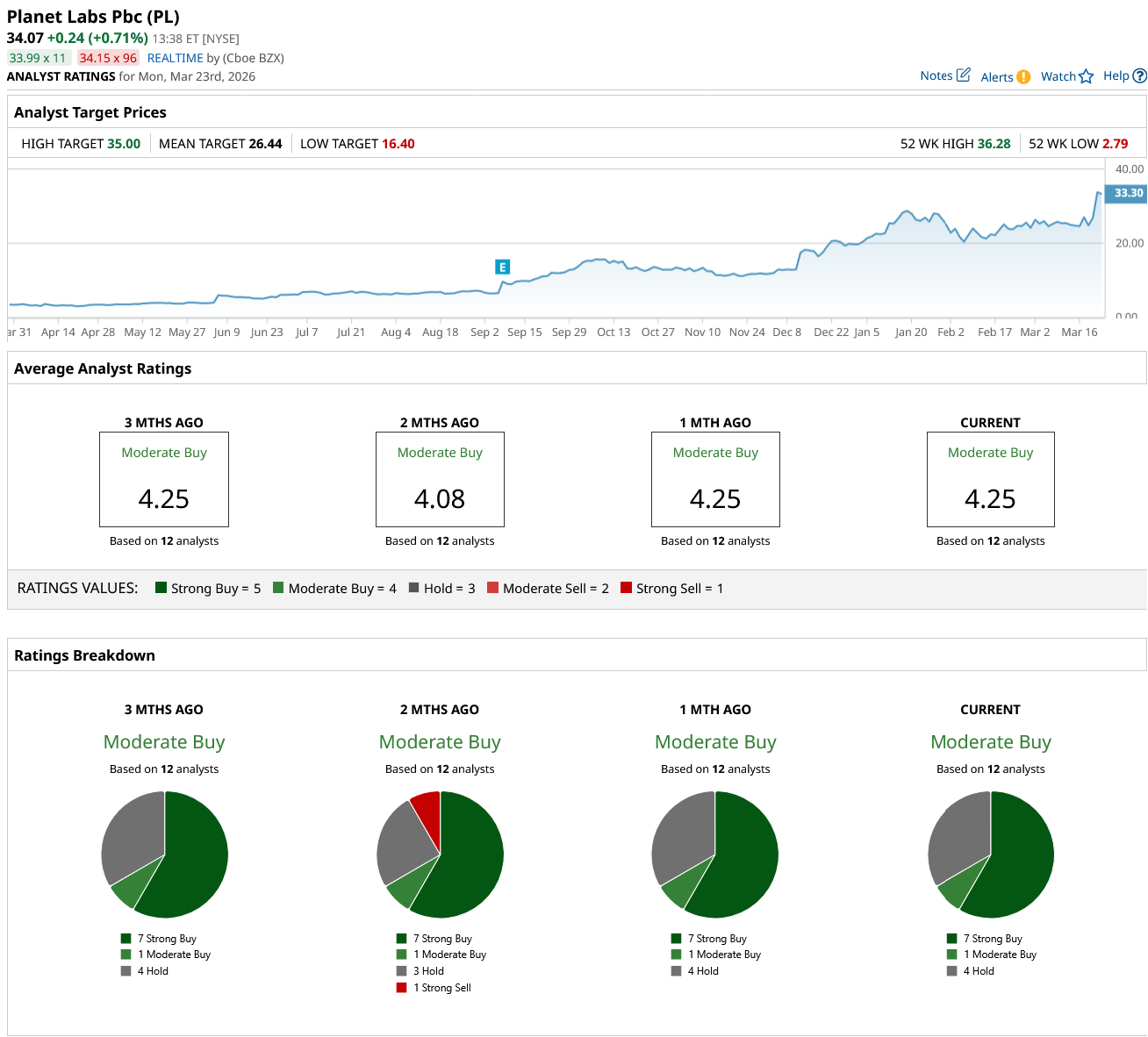This screenshot has width=1148, height=1037.
Task: Click the Notes pencil edit icon
Action: [963, 75]
